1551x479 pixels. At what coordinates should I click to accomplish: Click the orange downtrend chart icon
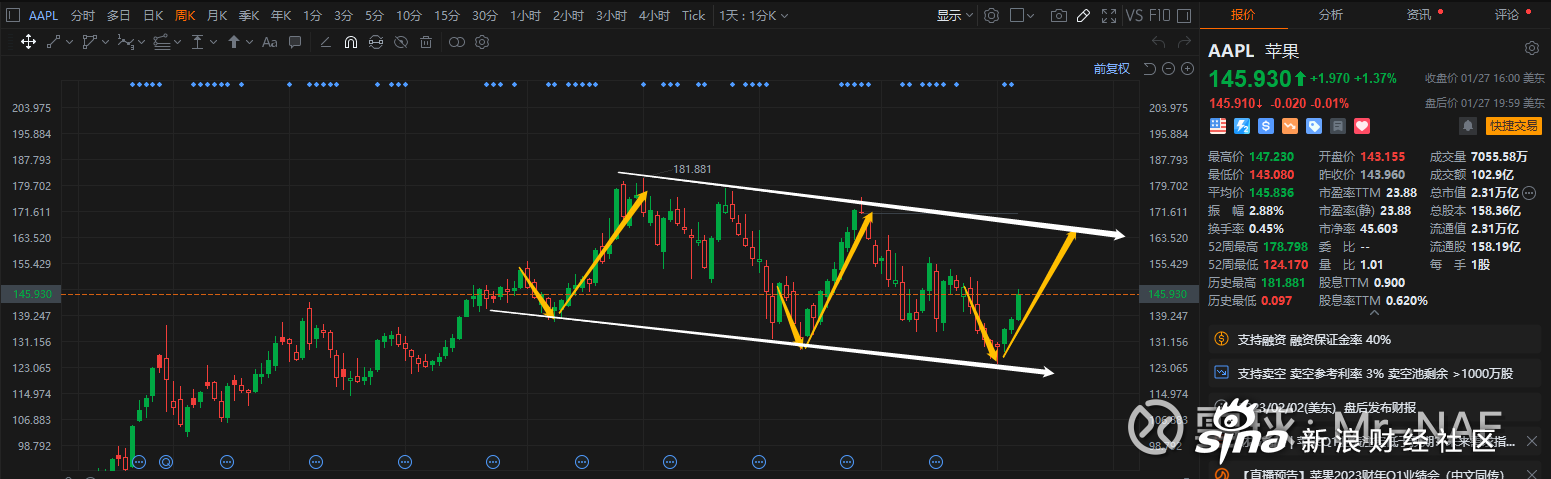coord(1289,126)
